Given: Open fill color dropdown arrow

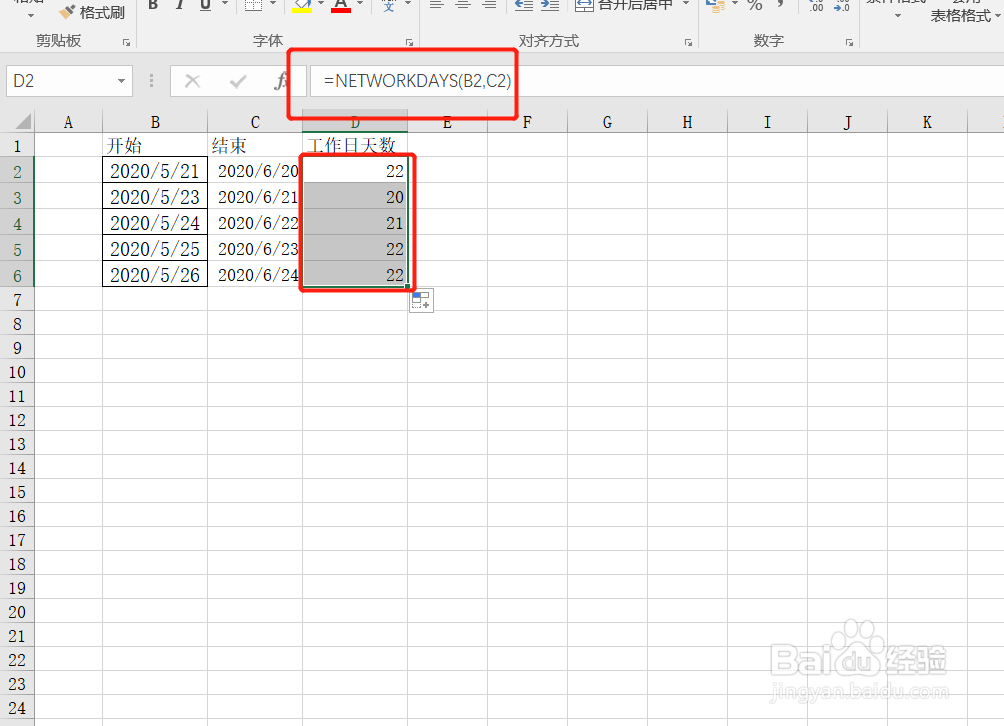Looking at the screenshot, I should click(321, 4).
